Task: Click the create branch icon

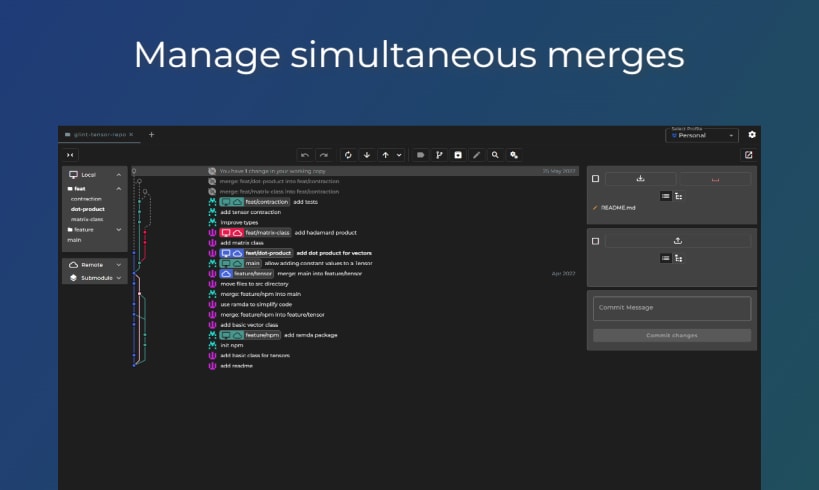Action: point(439,155)
